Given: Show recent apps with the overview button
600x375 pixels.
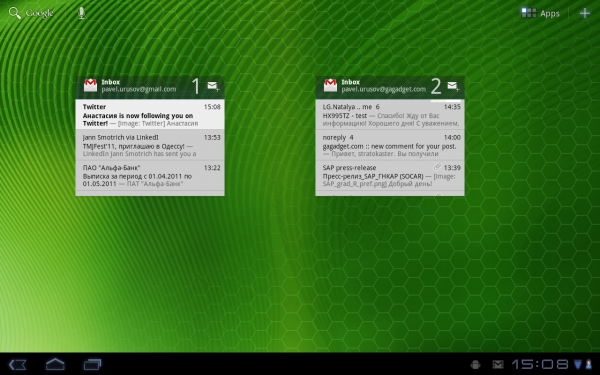Looking at the screenshot, I should (x=93, y=364).
